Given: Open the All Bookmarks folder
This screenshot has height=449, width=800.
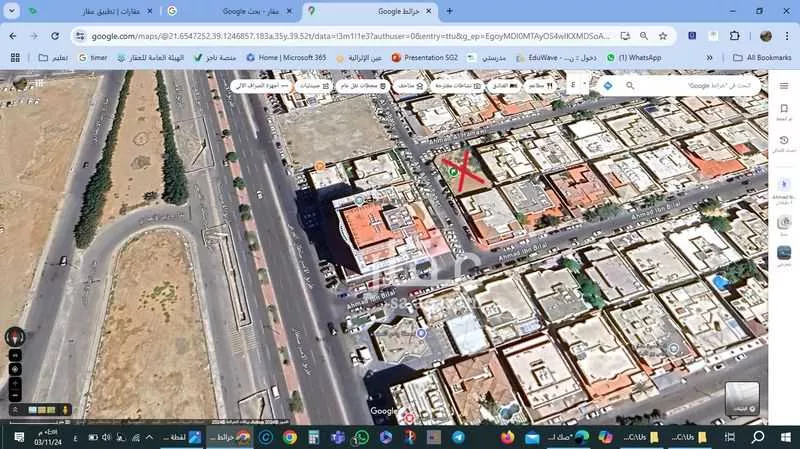Looking at the screenshot, I should 762,57.
